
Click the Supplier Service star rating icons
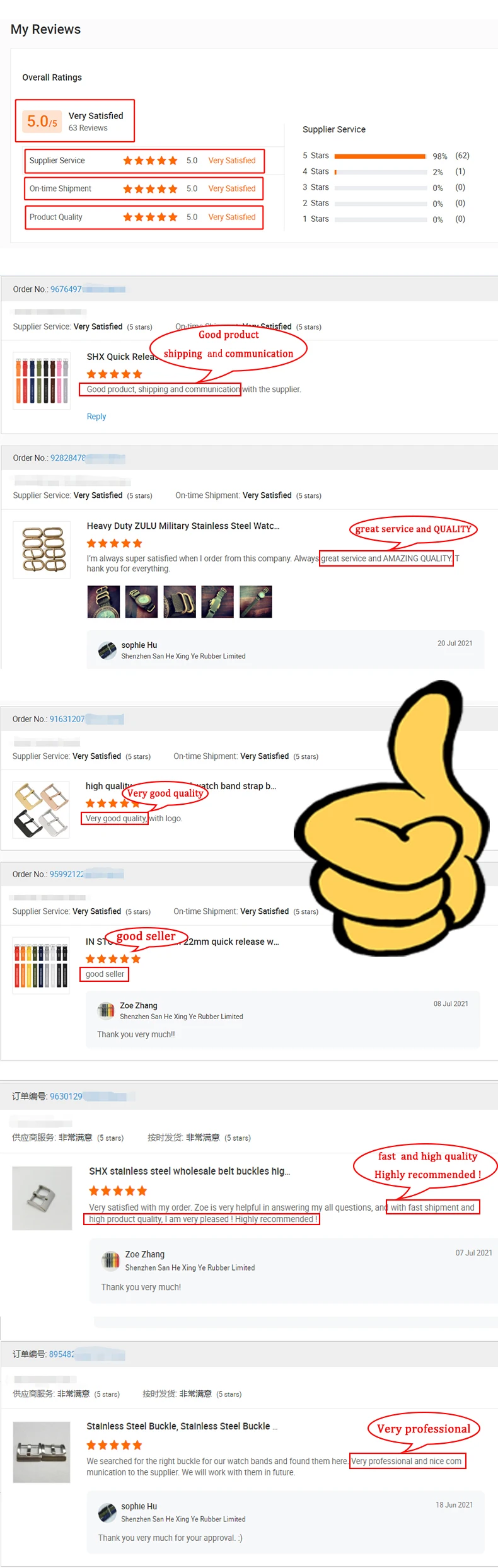pos(150,161)
